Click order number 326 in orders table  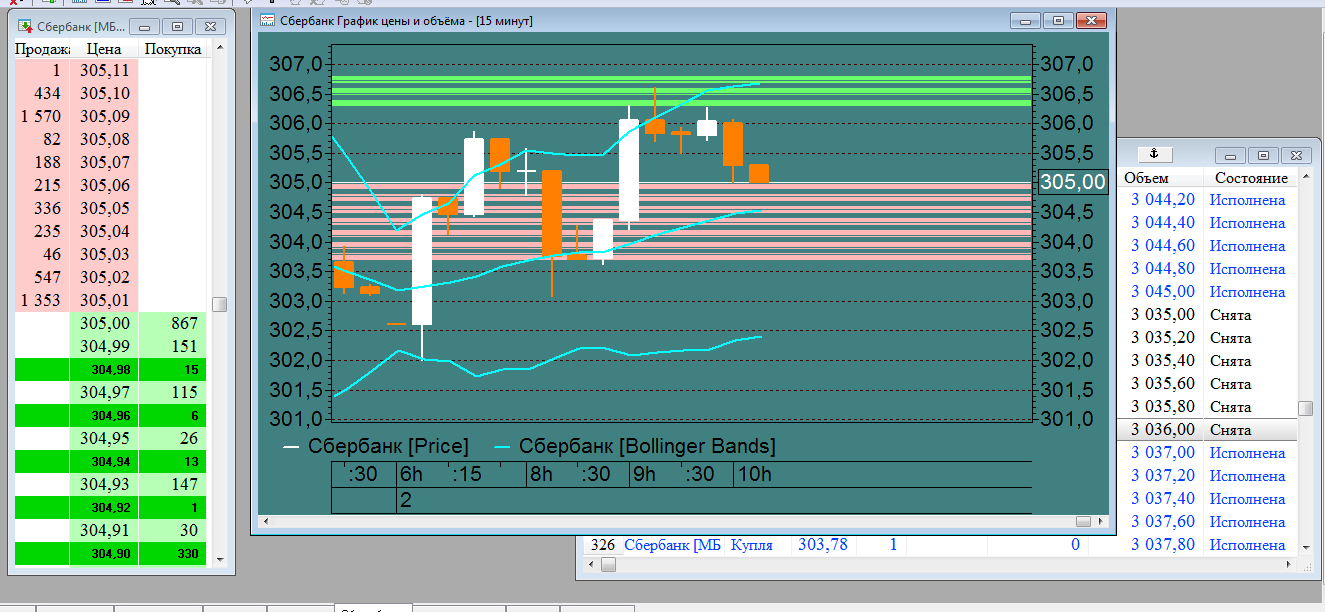(x=603, y=545)
